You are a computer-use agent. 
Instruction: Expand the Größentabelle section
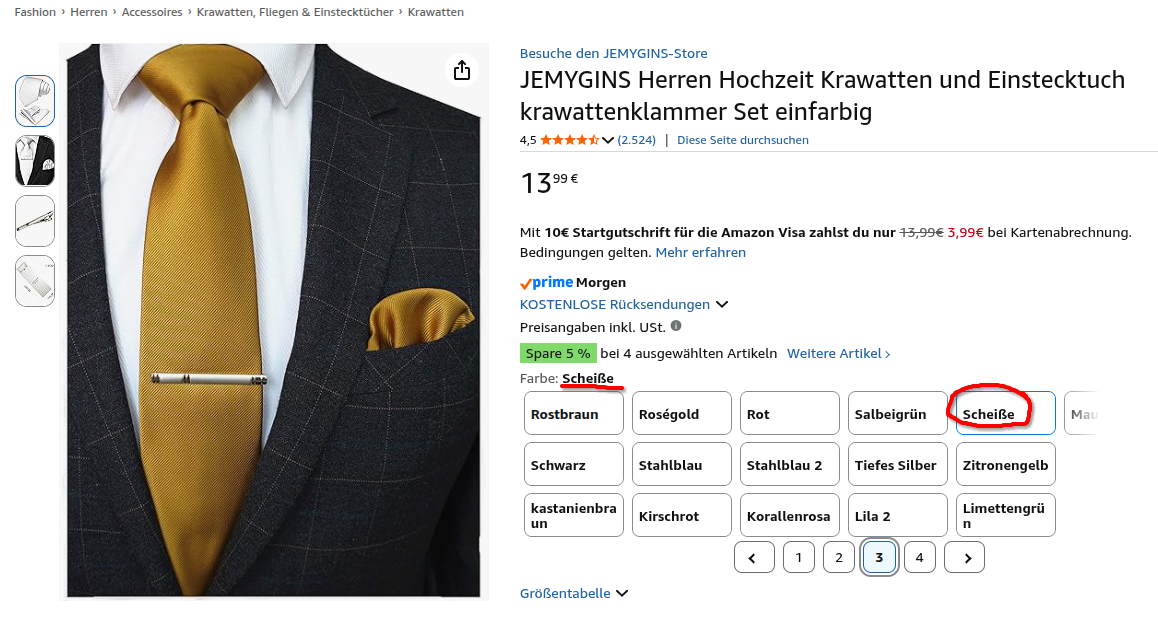[x=574, y=593]
